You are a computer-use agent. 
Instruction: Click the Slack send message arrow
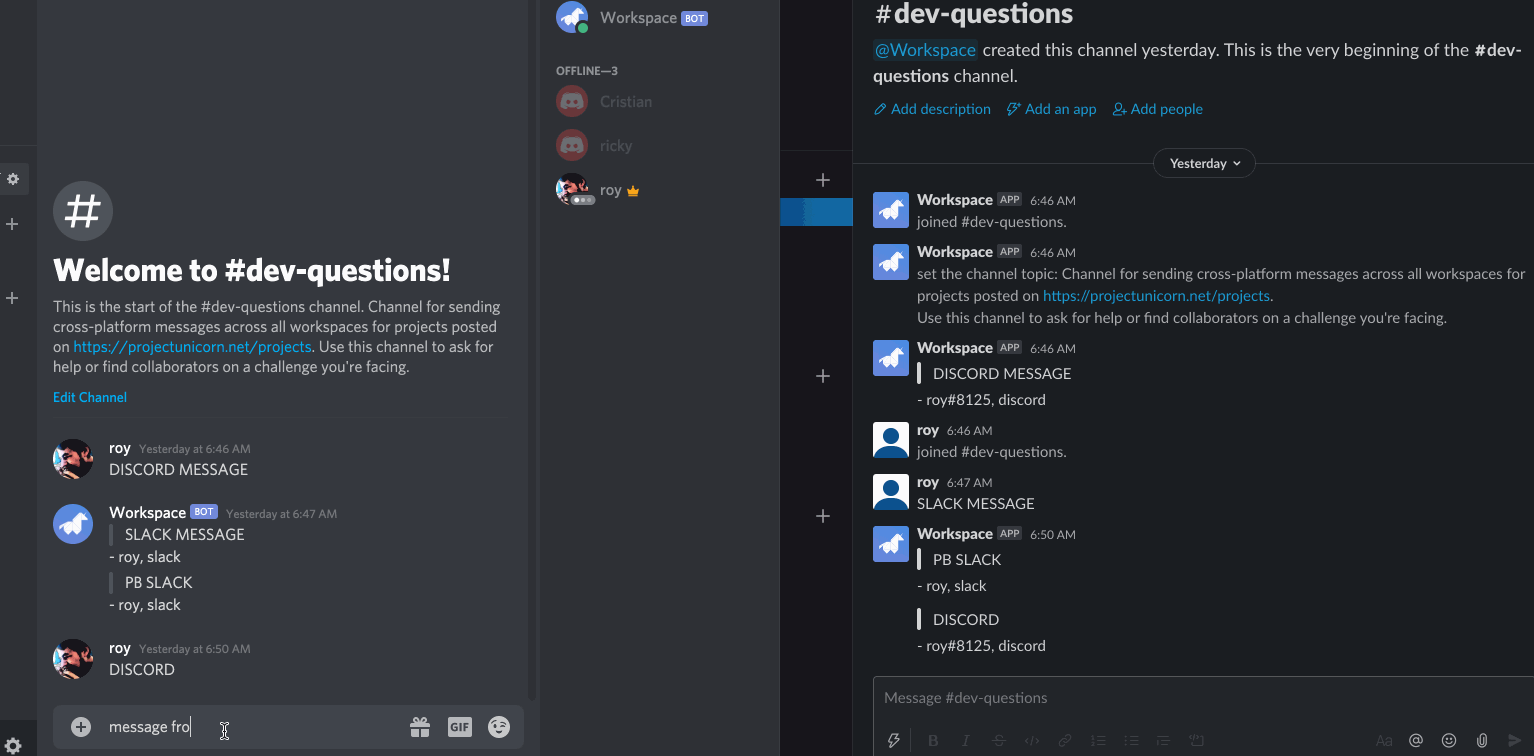click(x=1515, y=741)
